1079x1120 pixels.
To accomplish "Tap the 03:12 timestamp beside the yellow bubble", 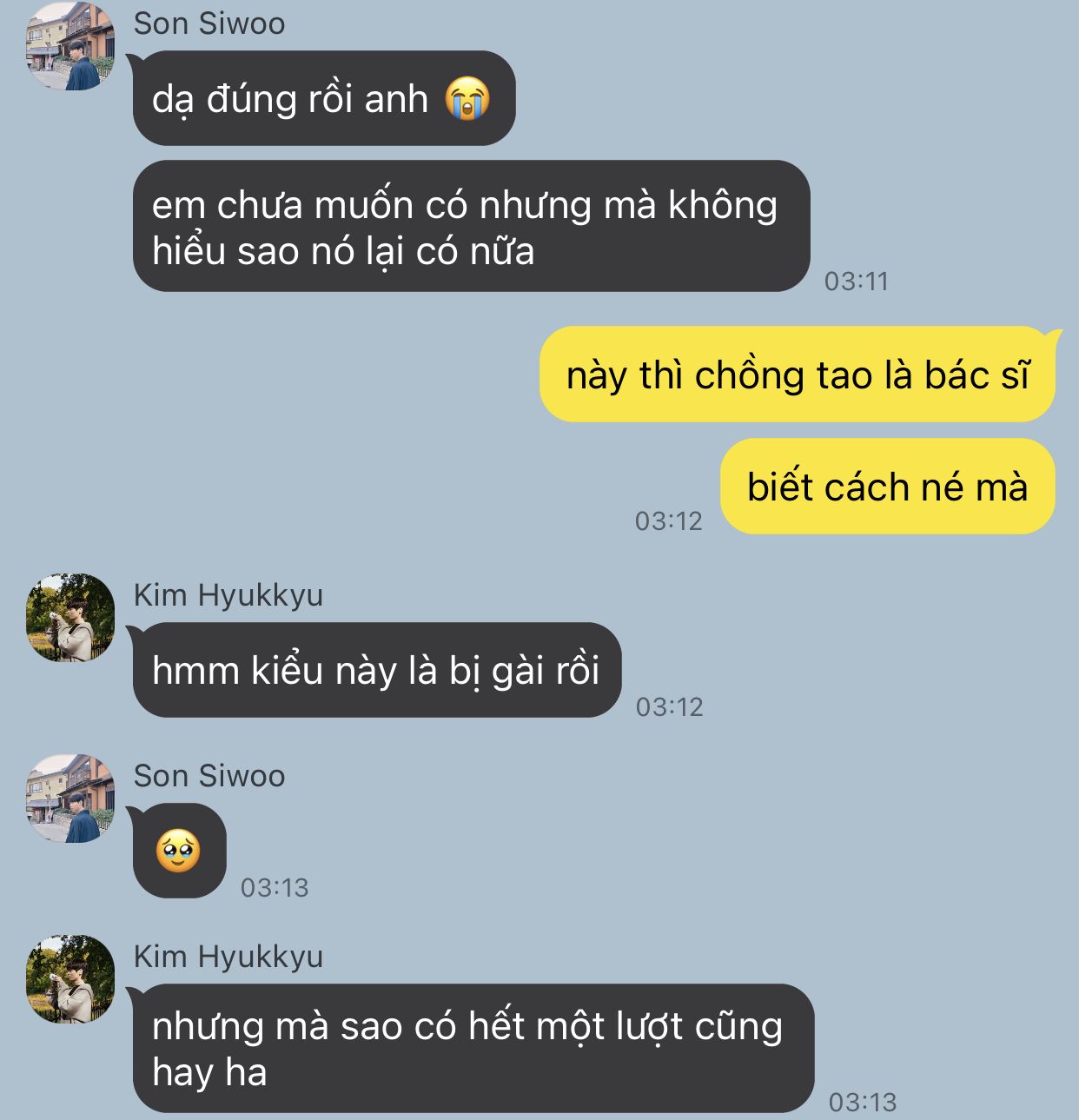I will coord(668,521).
